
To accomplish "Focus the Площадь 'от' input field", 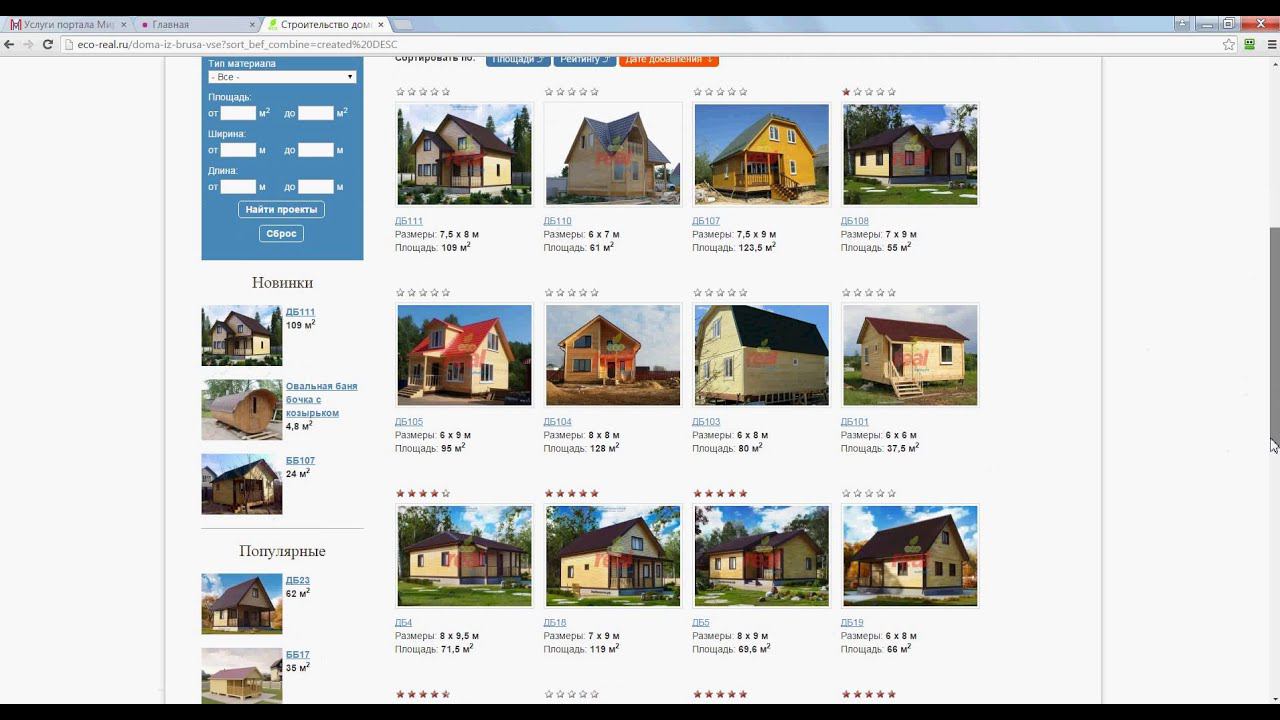I will (x=238, y=113).
